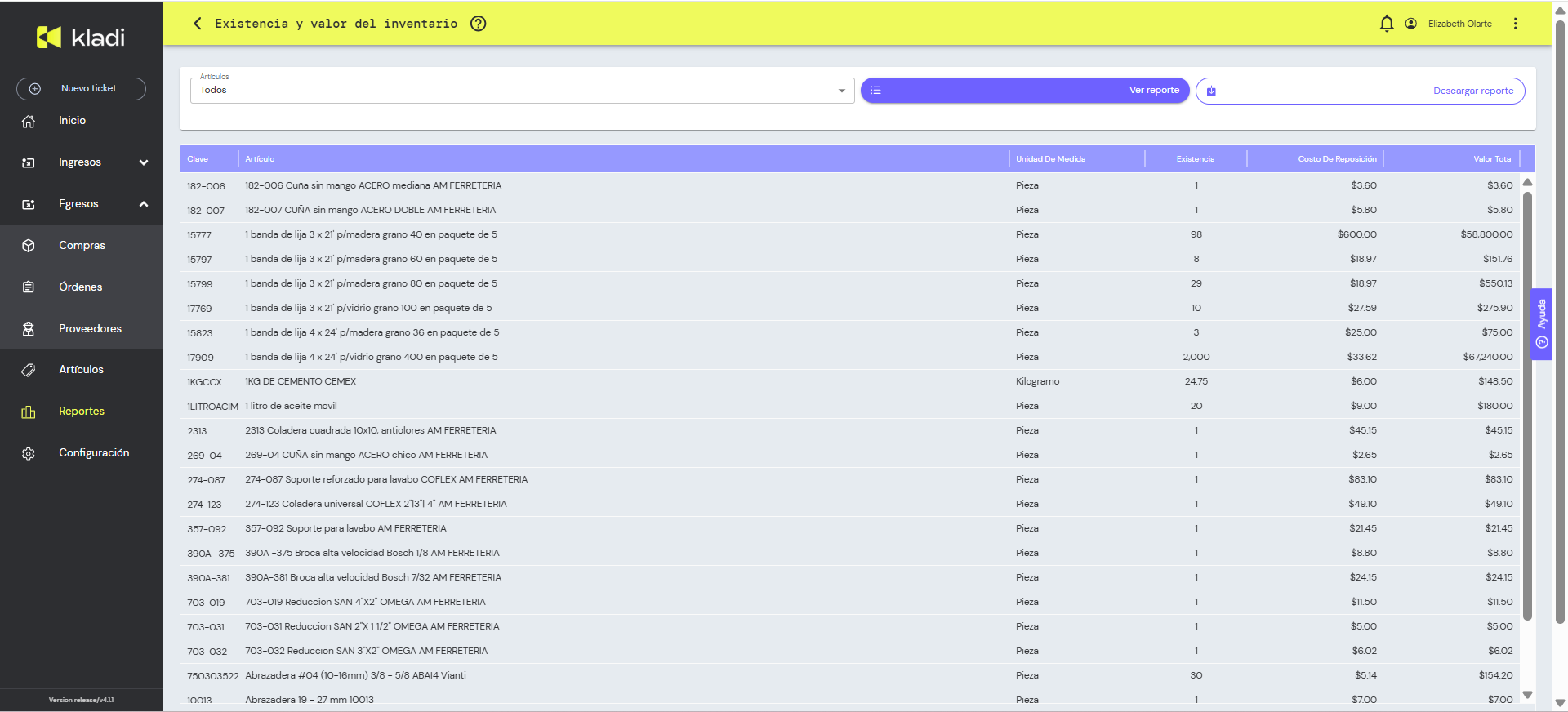Click the page vertical scrollbar thumb
The height and width of the screenshot is (712, 1568).
[1561, 323]
